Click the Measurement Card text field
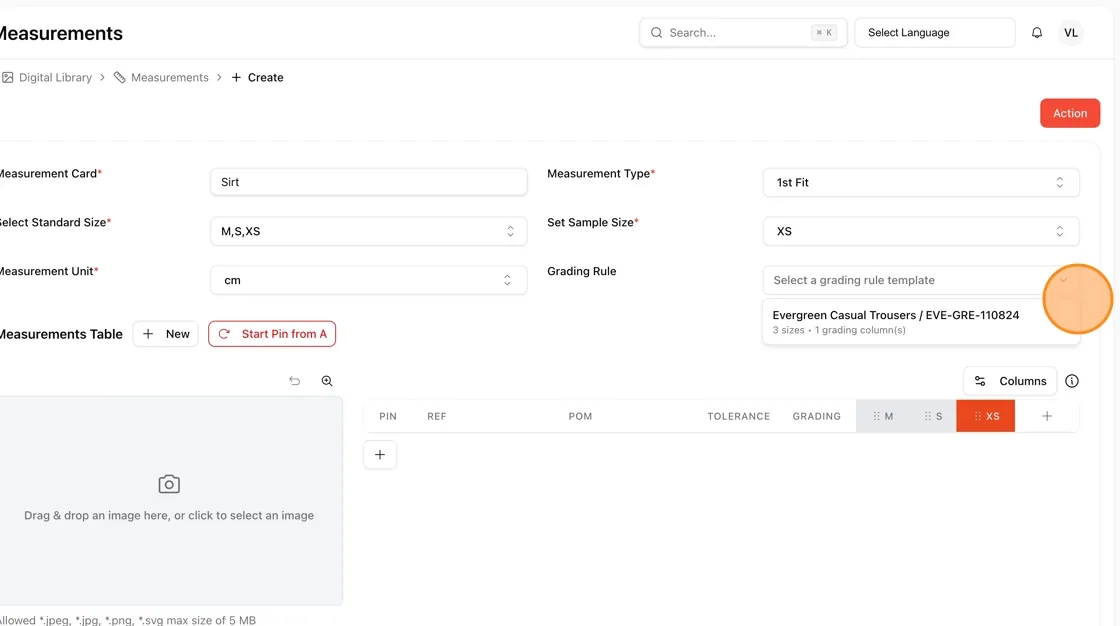Image resolution: width=1120 pixels, height=626 pixels. click(x=369, y=182)
